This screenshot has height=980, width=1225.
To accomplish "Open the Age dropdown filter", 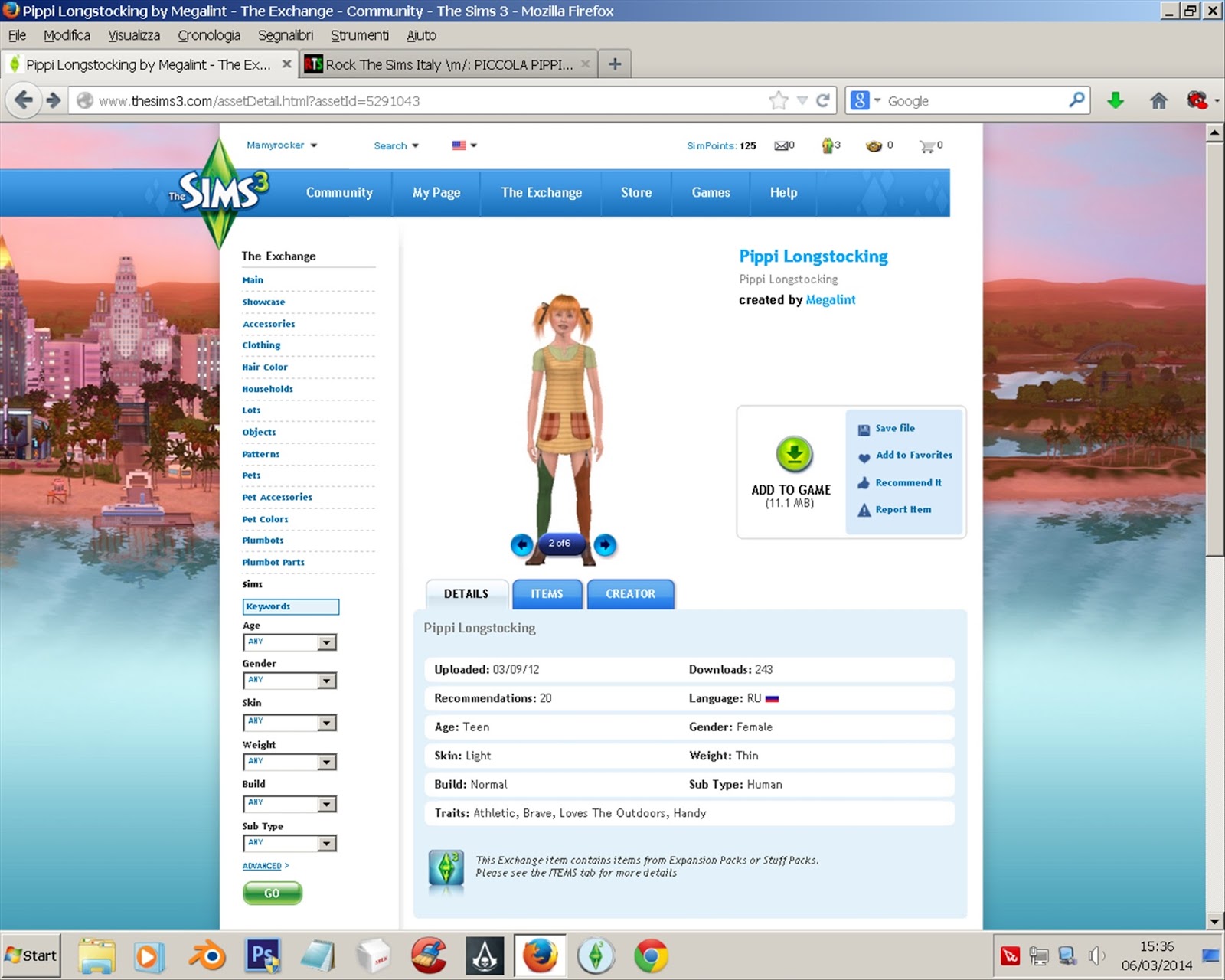I will click(289, 642).
